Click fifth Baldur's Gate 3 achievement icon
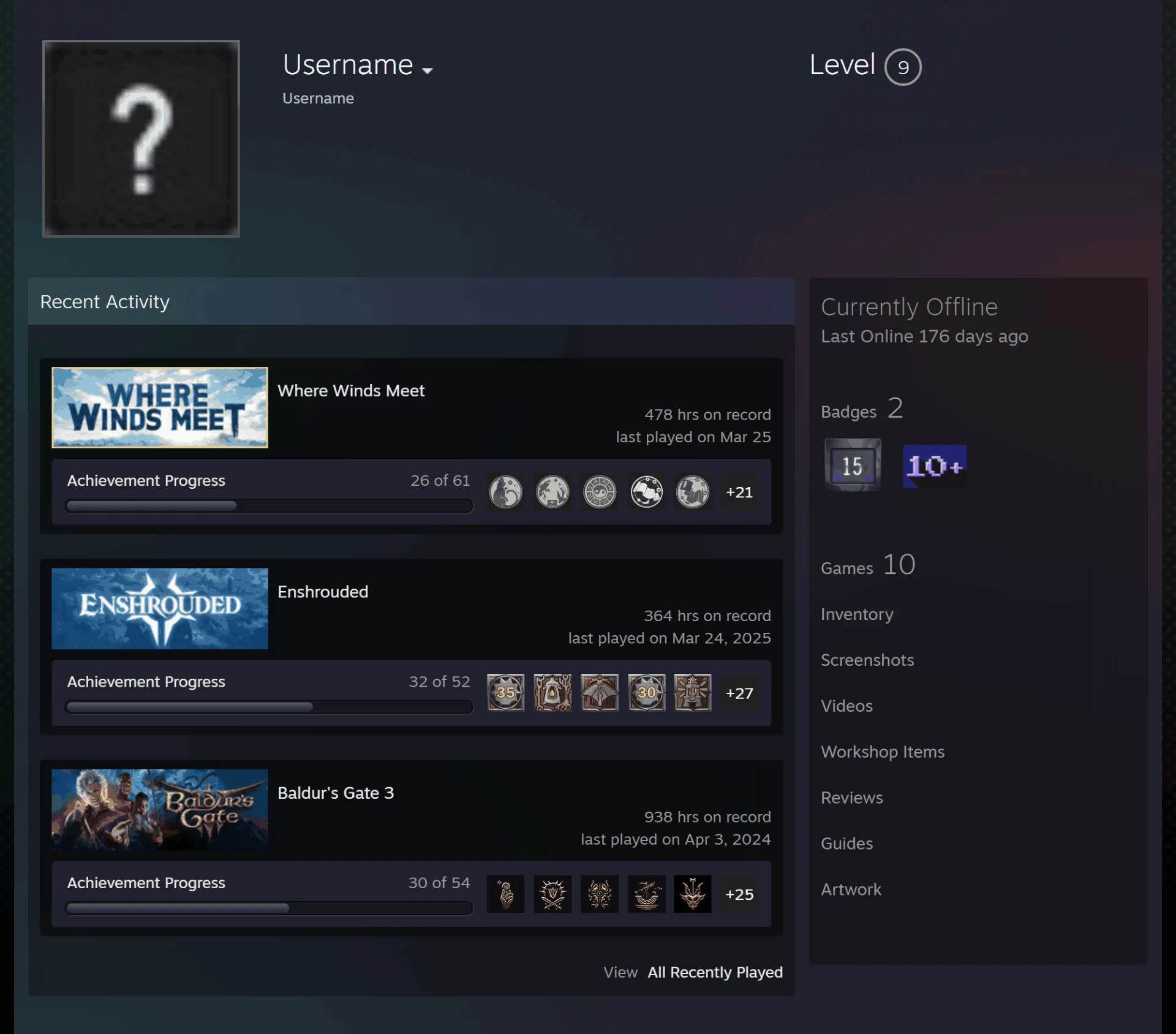 coord(693,894)
